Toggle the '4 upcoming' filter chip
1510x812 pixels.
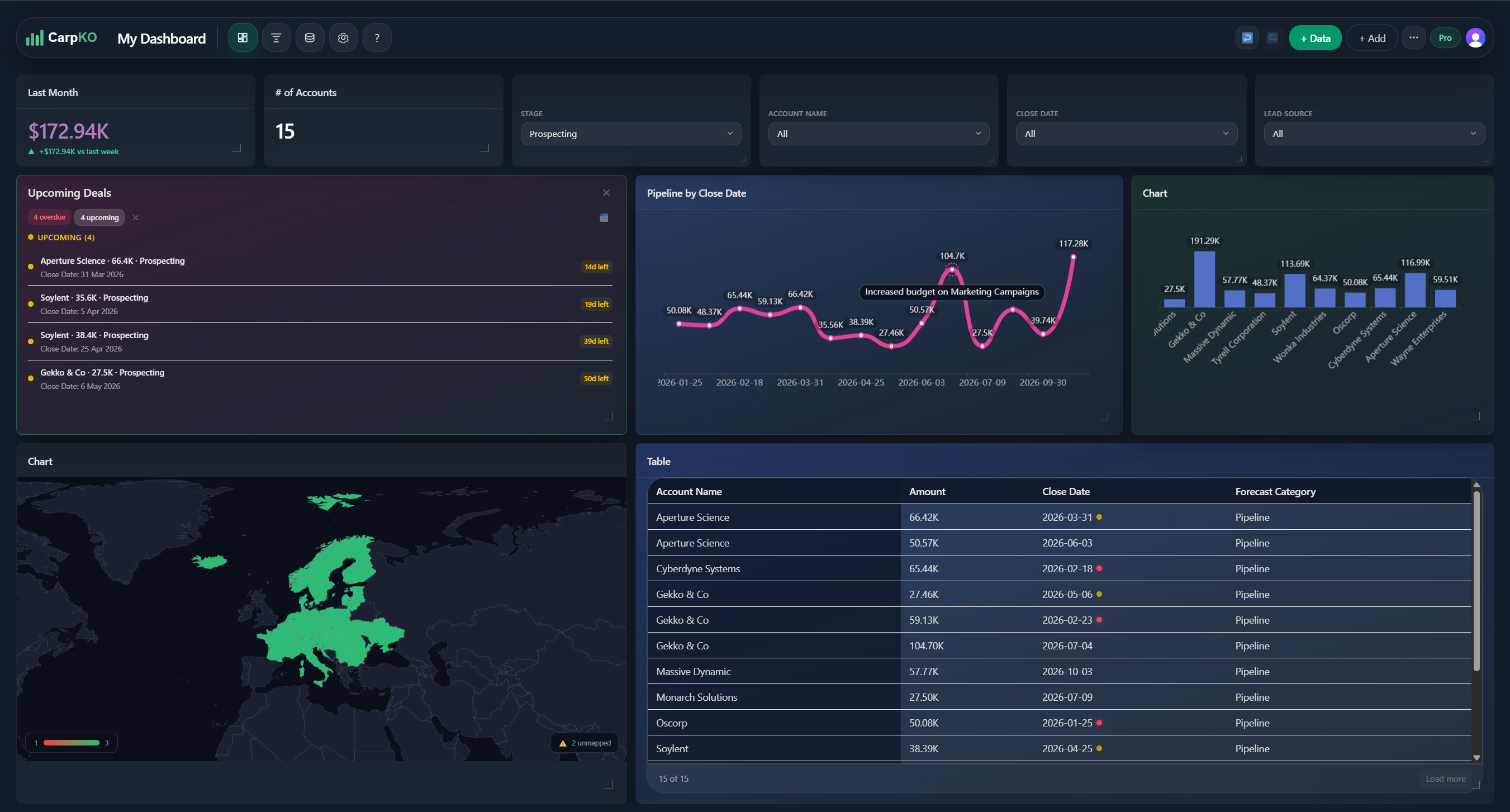point(99,217)
